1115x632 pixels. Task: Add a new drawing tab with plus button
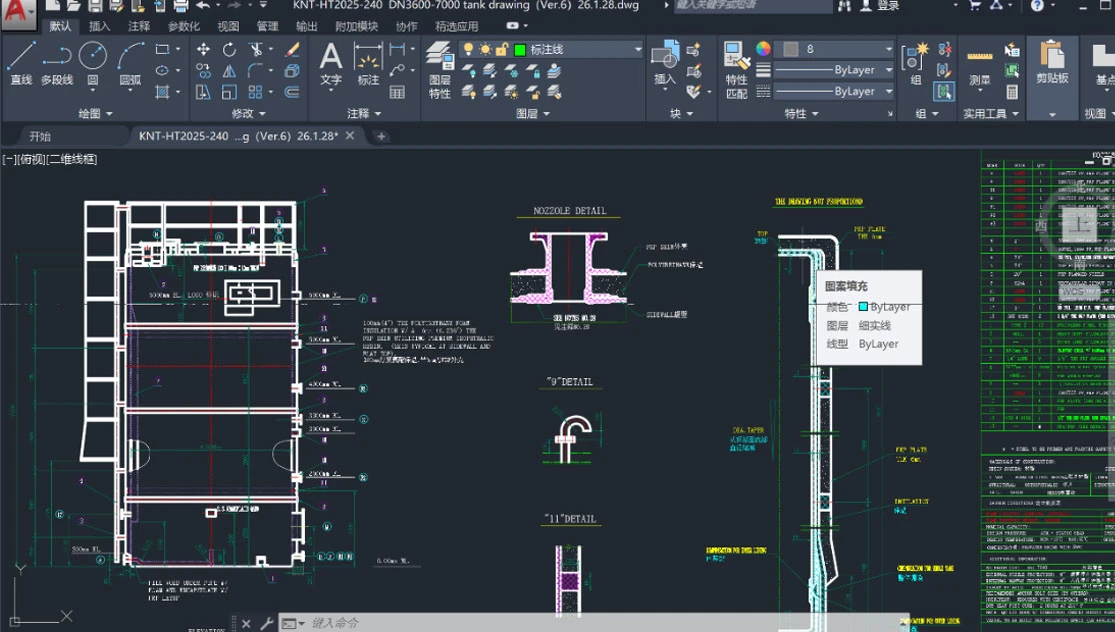pos(381,136)
